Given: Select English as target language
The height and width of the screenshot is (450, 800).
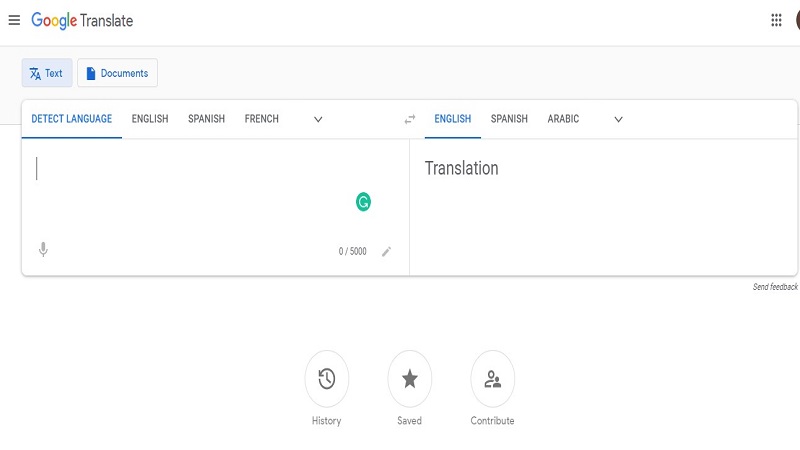Looking at the screenshot, I should [x=453, y=119].
